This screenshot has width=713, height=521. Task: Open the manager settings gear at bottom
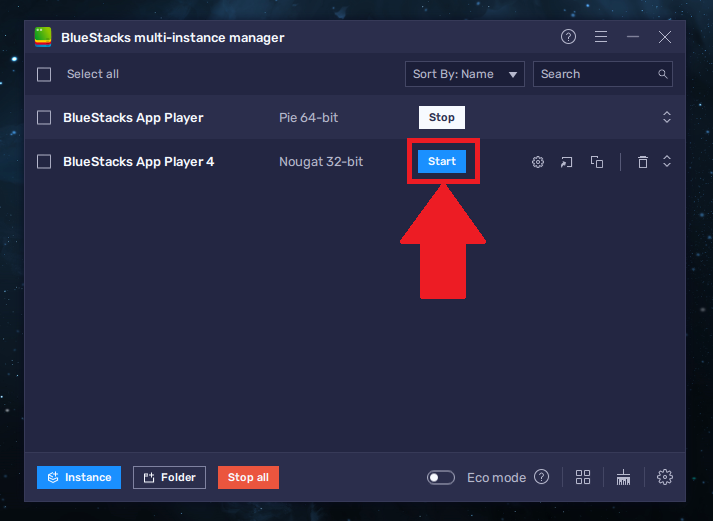pyautogui.click(x=665, y=477)
